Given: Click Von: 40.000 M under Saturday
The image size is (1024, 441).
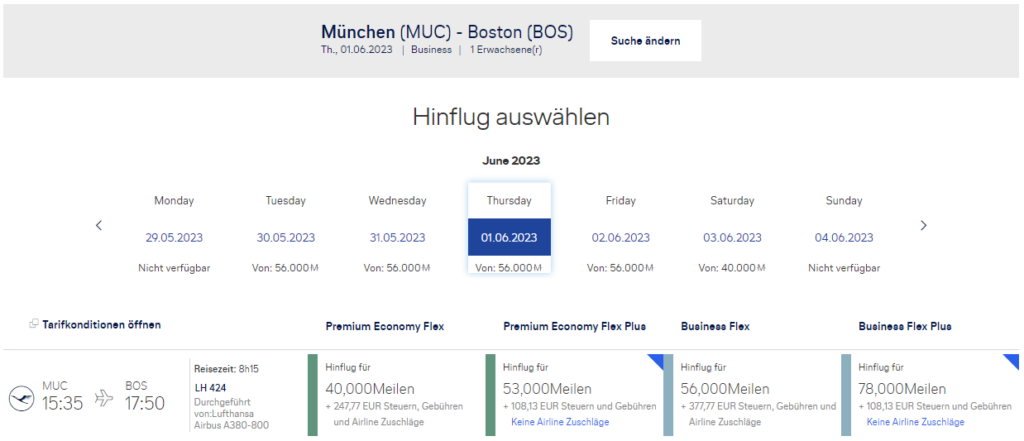Looking at the screenshot, I should [732, 268].
